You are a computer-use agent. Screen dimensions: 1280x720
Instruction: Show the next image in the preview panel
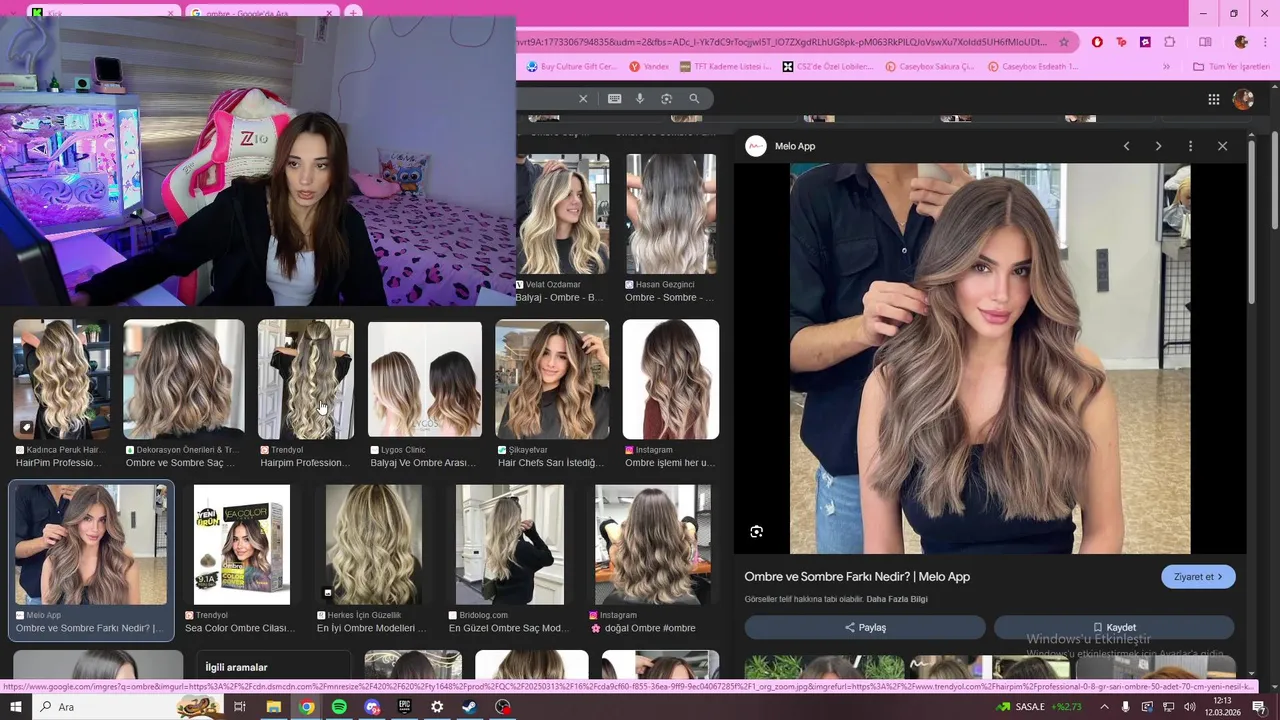click(x=1158, y=146)
